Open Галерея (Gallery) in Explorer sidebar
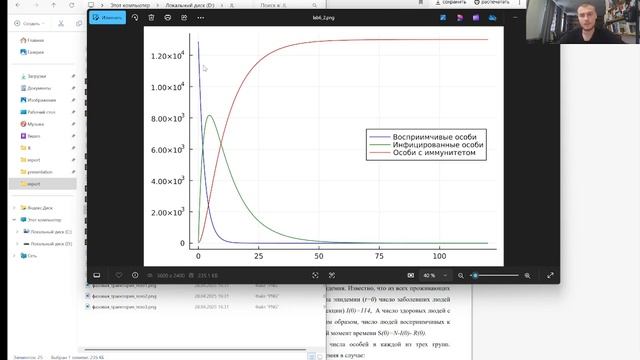The image size is (640, 360). tap(32, 52)
